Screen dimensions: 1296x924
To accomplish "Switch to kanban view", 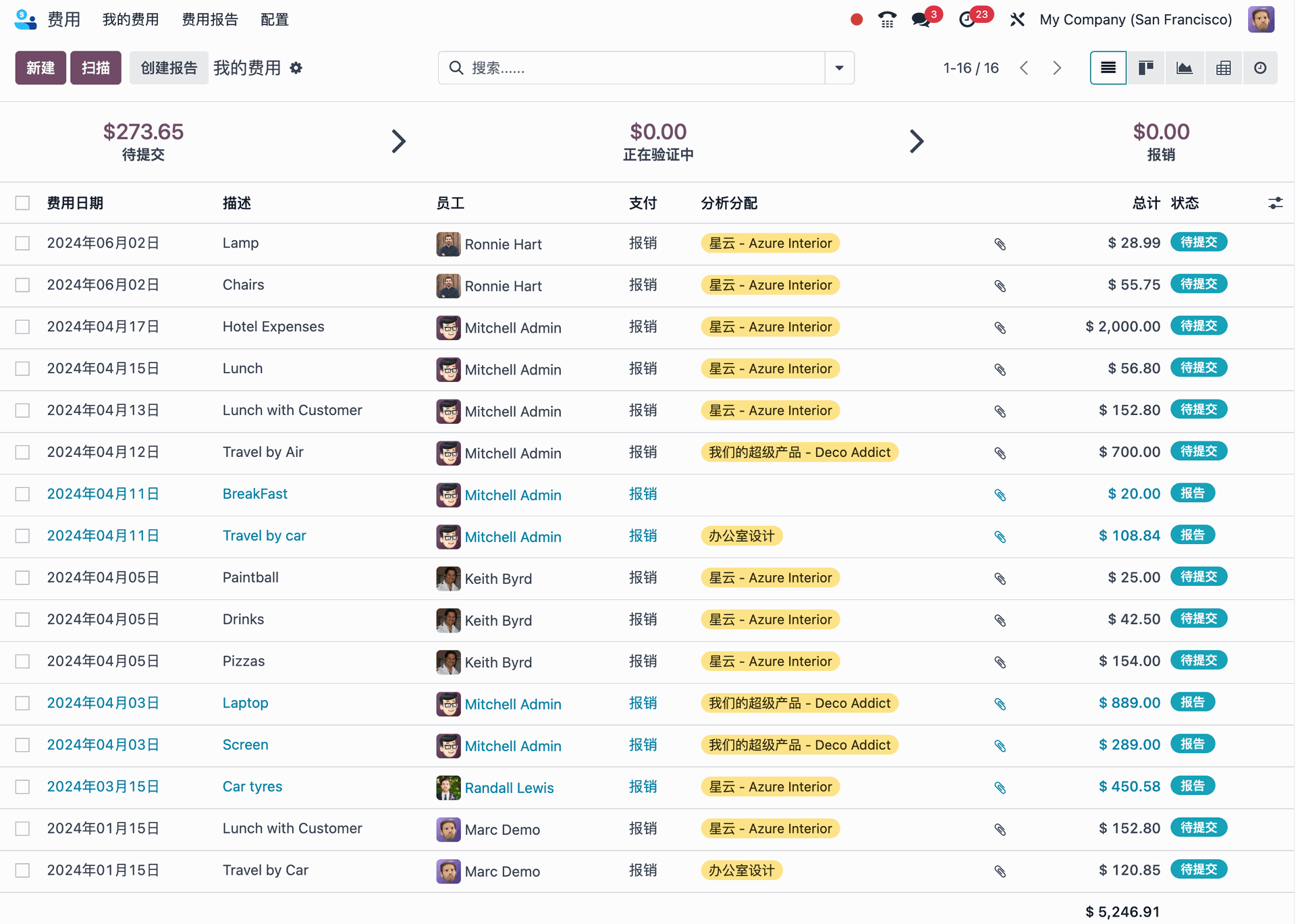I will (x=1145, y=67).
